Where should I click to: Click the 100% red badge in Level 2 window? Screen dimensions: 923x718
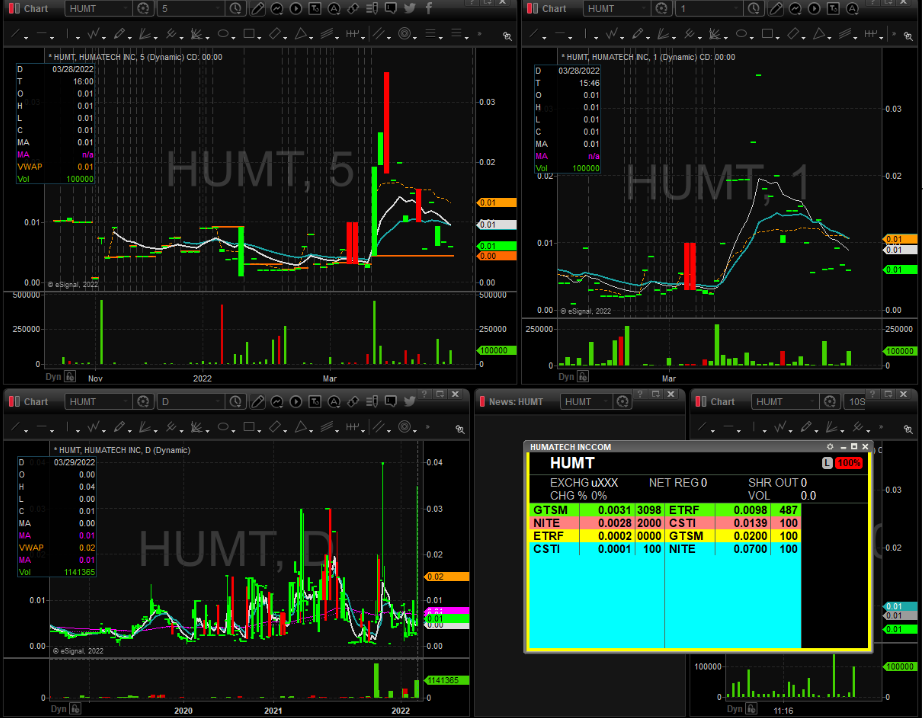[x=849, y=463]
